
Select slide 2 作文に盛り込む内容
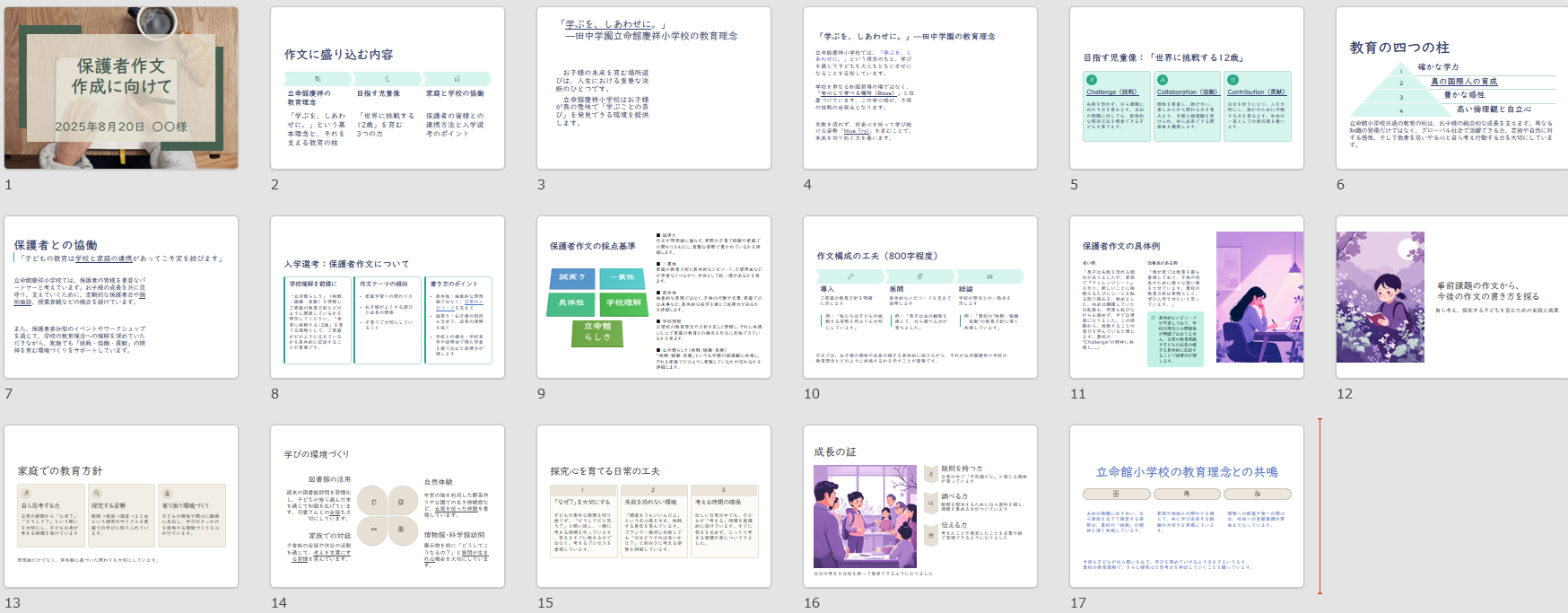[x=387, y=88]
